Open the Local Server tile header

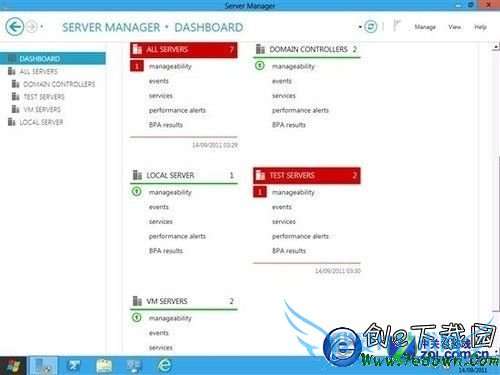(184, 175)
